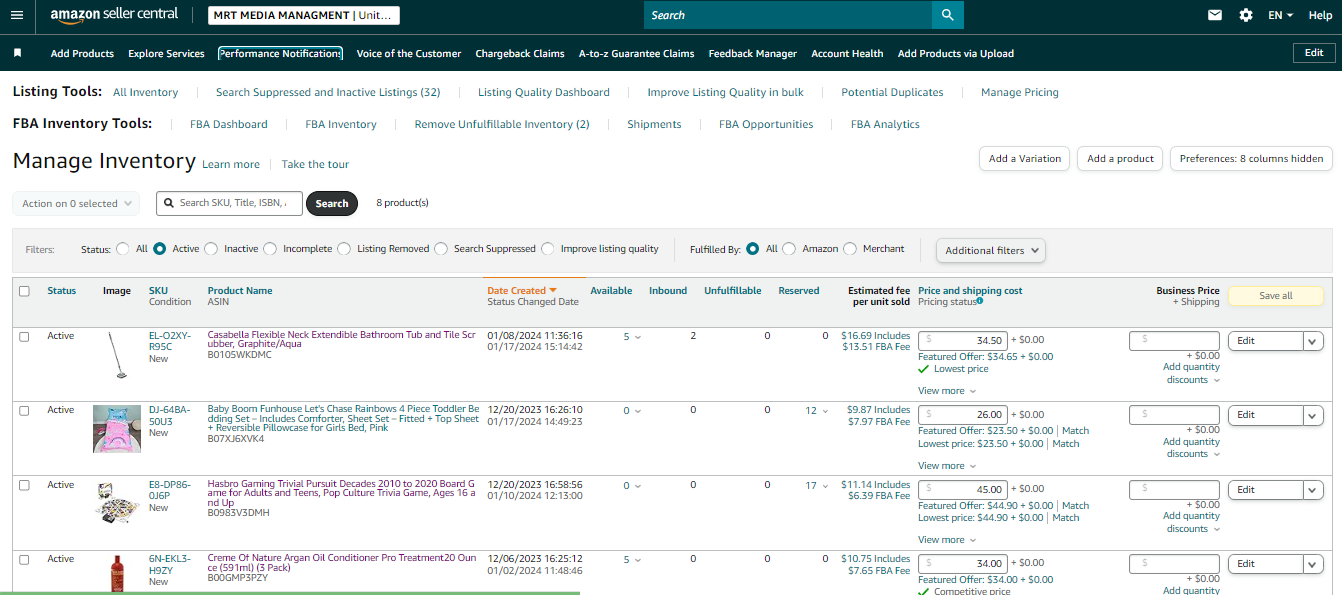Open the FBA Dashboard link

pyautogui.click(x=229, y=124)
